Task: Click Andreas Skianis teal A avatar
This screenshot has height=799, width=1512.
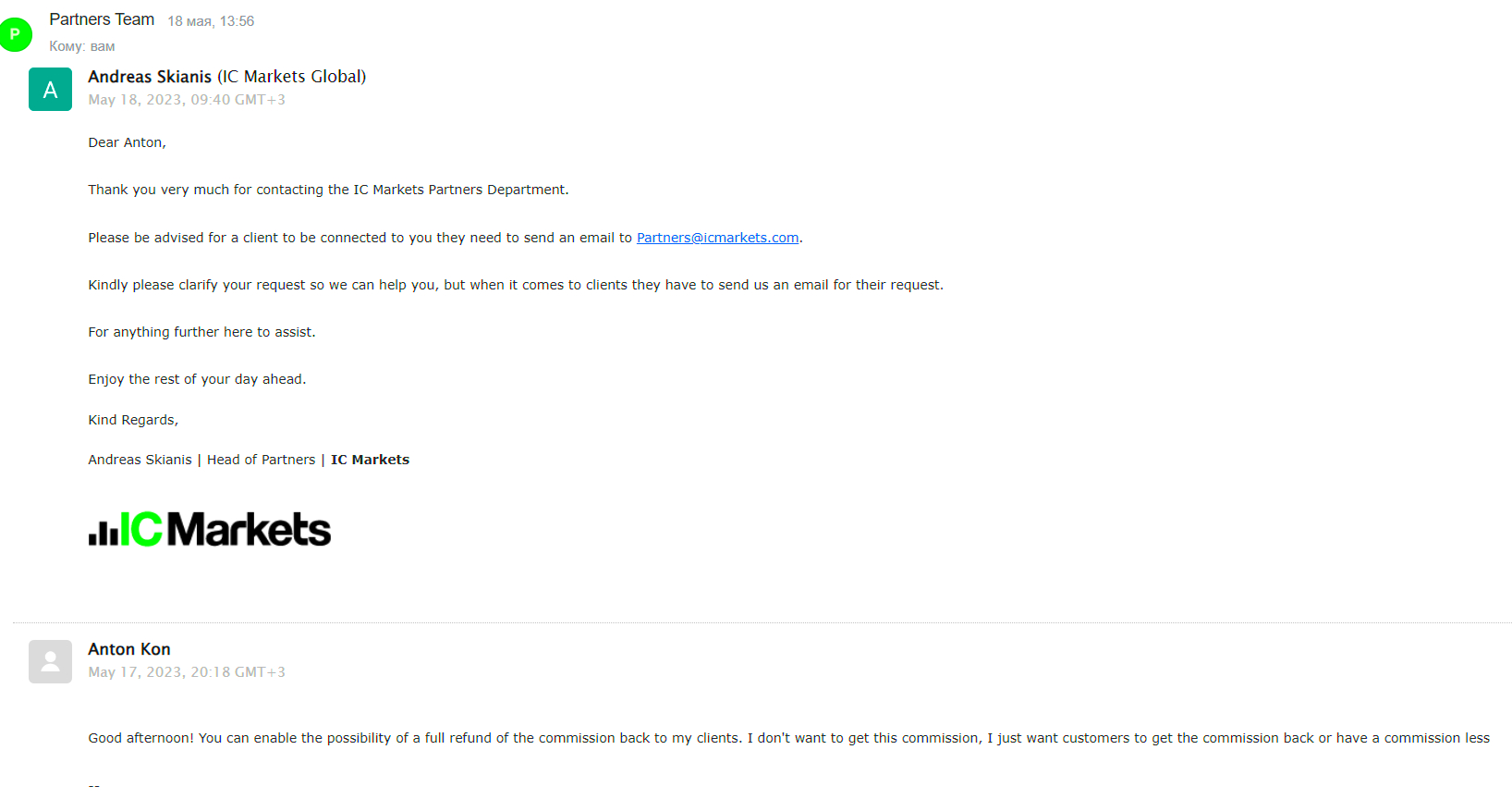Action: coord(50,89)
